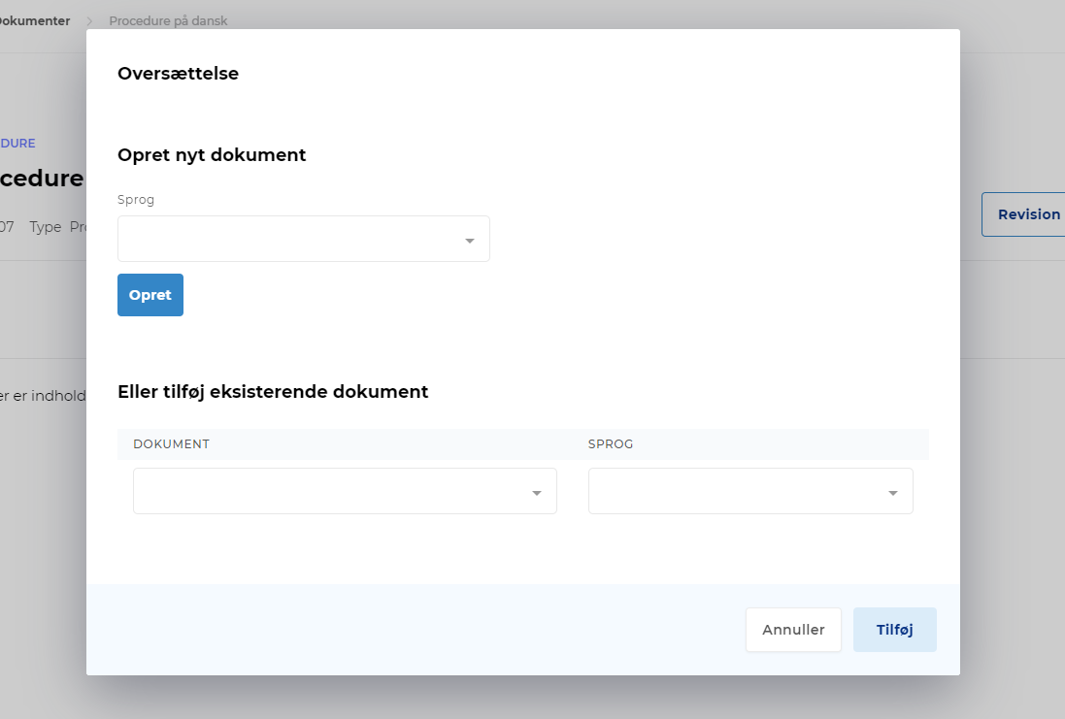Click the Revision button behind the dialog
Image resolution: width=1065 pixels, height=719 pixels.
pos(1028,214)
